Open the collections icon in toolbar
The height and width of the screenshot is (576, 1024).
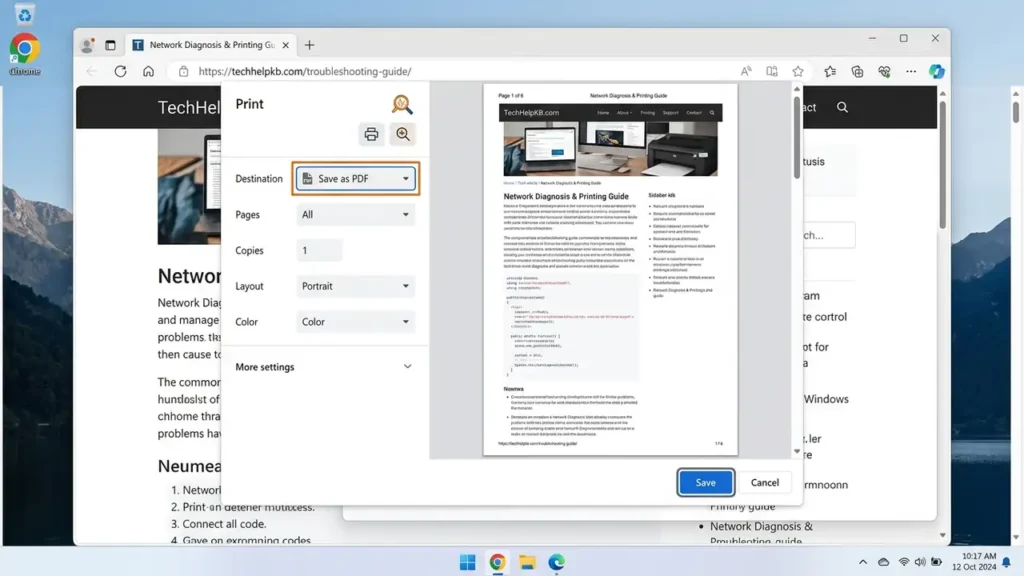tap(857, 71)
